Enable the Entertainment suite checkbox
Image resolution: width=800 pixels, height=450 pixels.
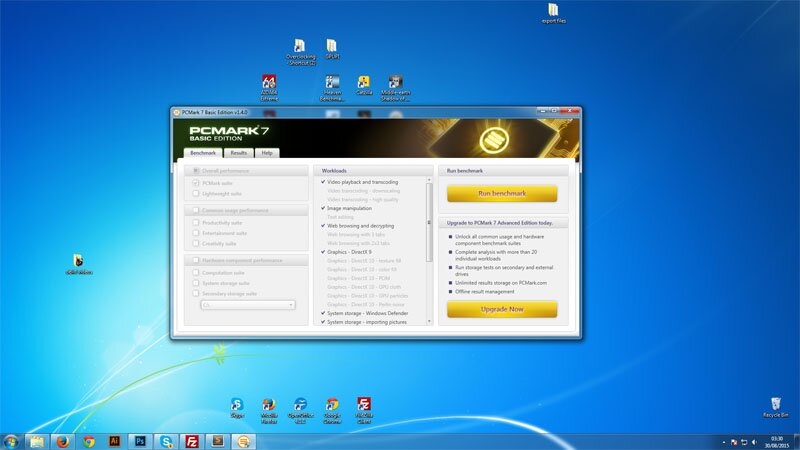click(196, 233)
